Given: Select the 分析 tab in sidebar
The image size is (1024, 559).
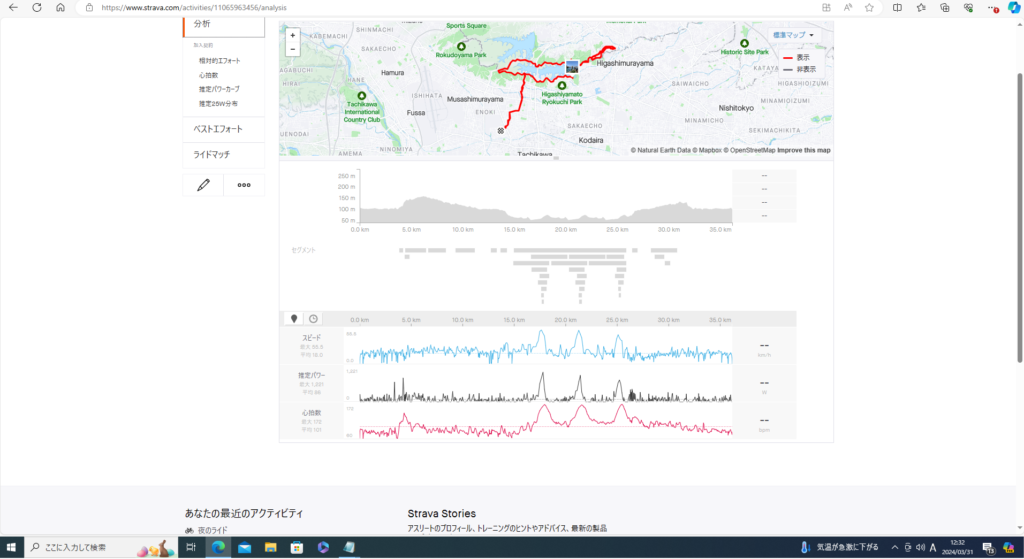Looking at the screenshot, I should (203, 23).
